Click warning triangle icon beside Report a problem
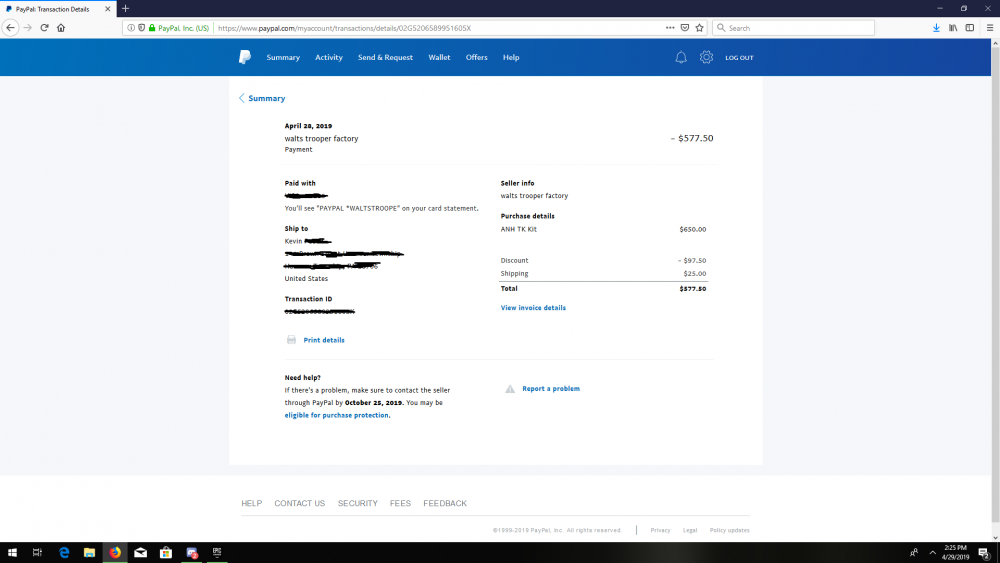Image resolution: width=1000 pixels, height=563 pixels. coord(510,389)
